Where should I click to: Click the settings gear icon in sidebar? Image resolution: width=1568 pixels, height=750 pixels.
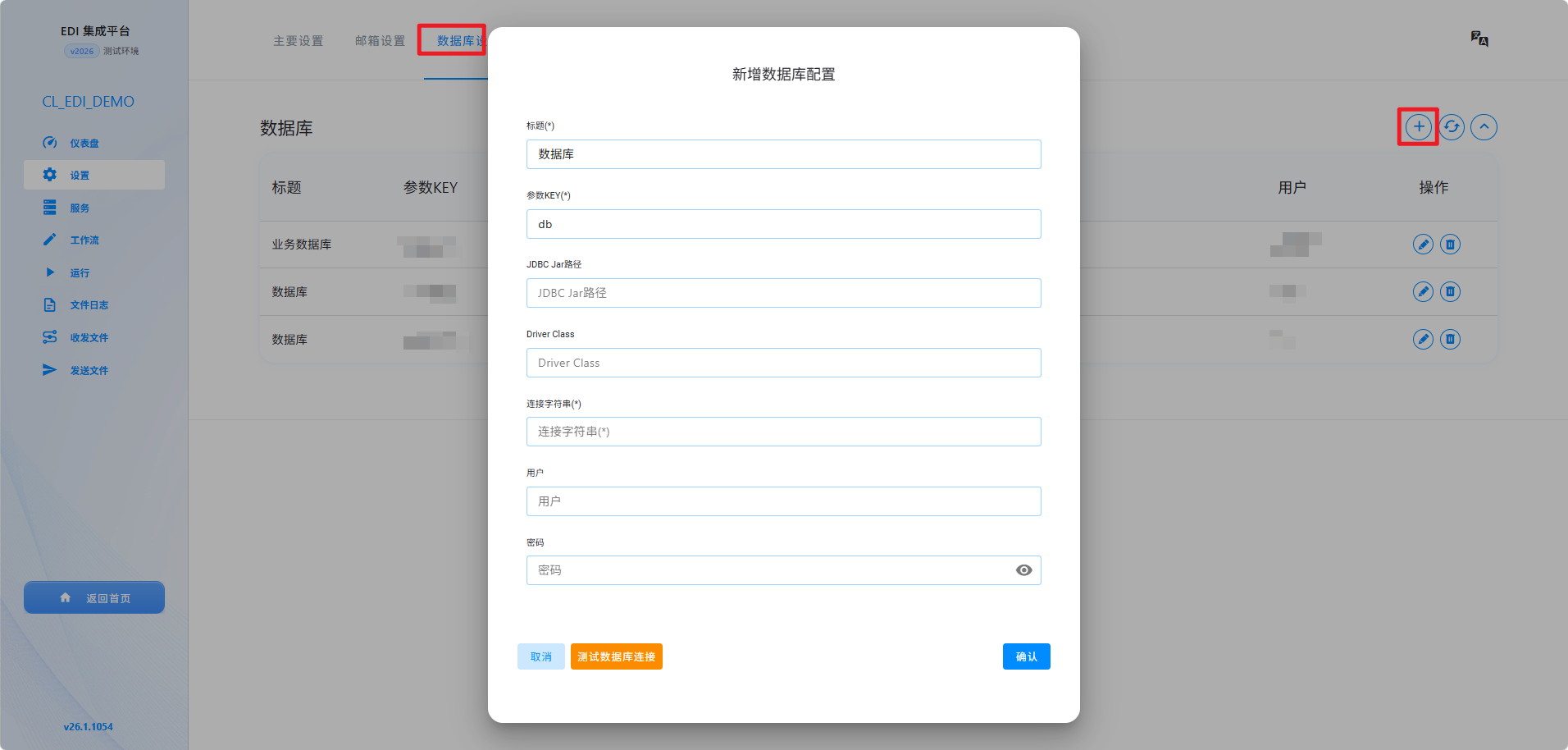pos(50,175)
